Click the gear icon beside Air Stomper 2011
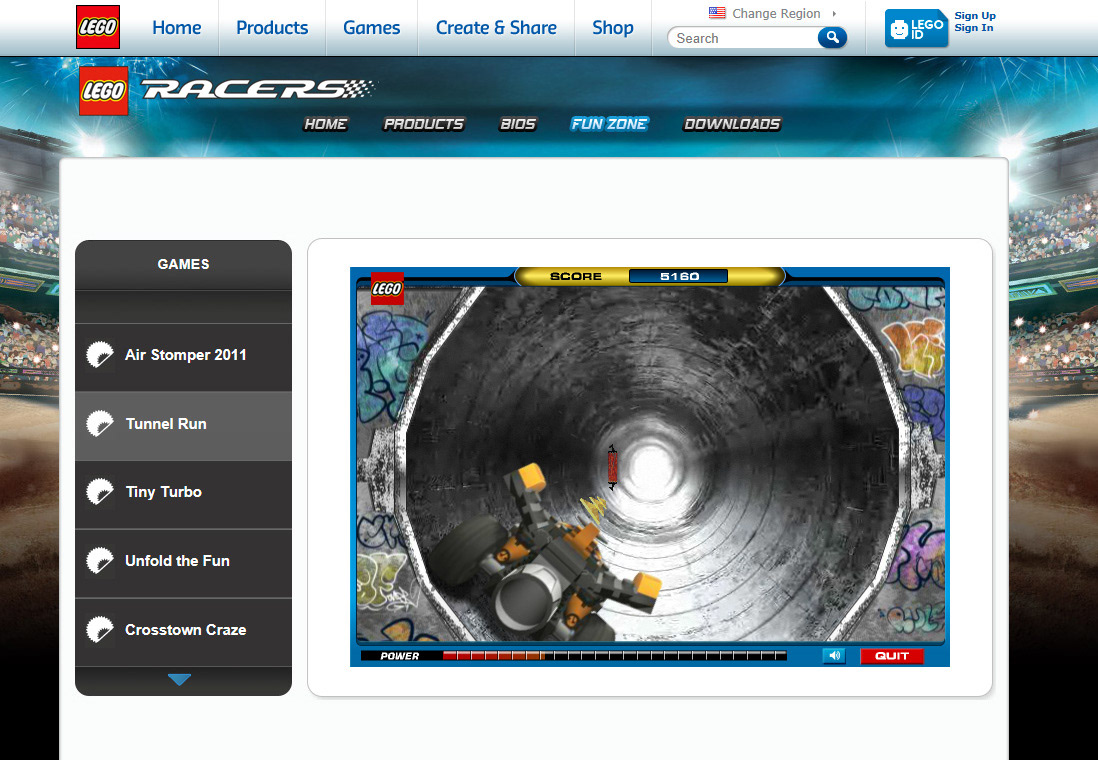This screenshot has width=1098, height=760. (x=99, y=355)
